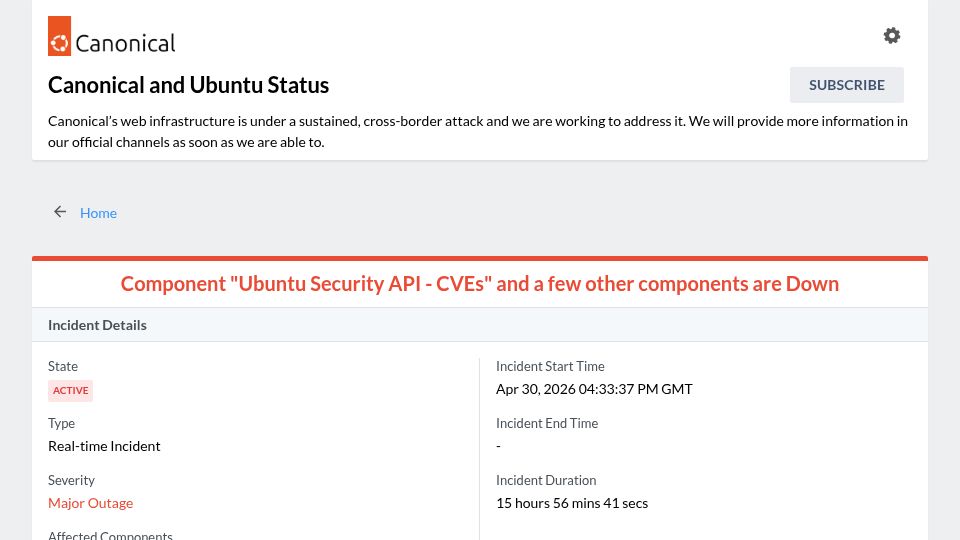Click the Affected Components label
Image resolution: width=960 pixels, height=540 pixels.
click(x=110, y=535)
